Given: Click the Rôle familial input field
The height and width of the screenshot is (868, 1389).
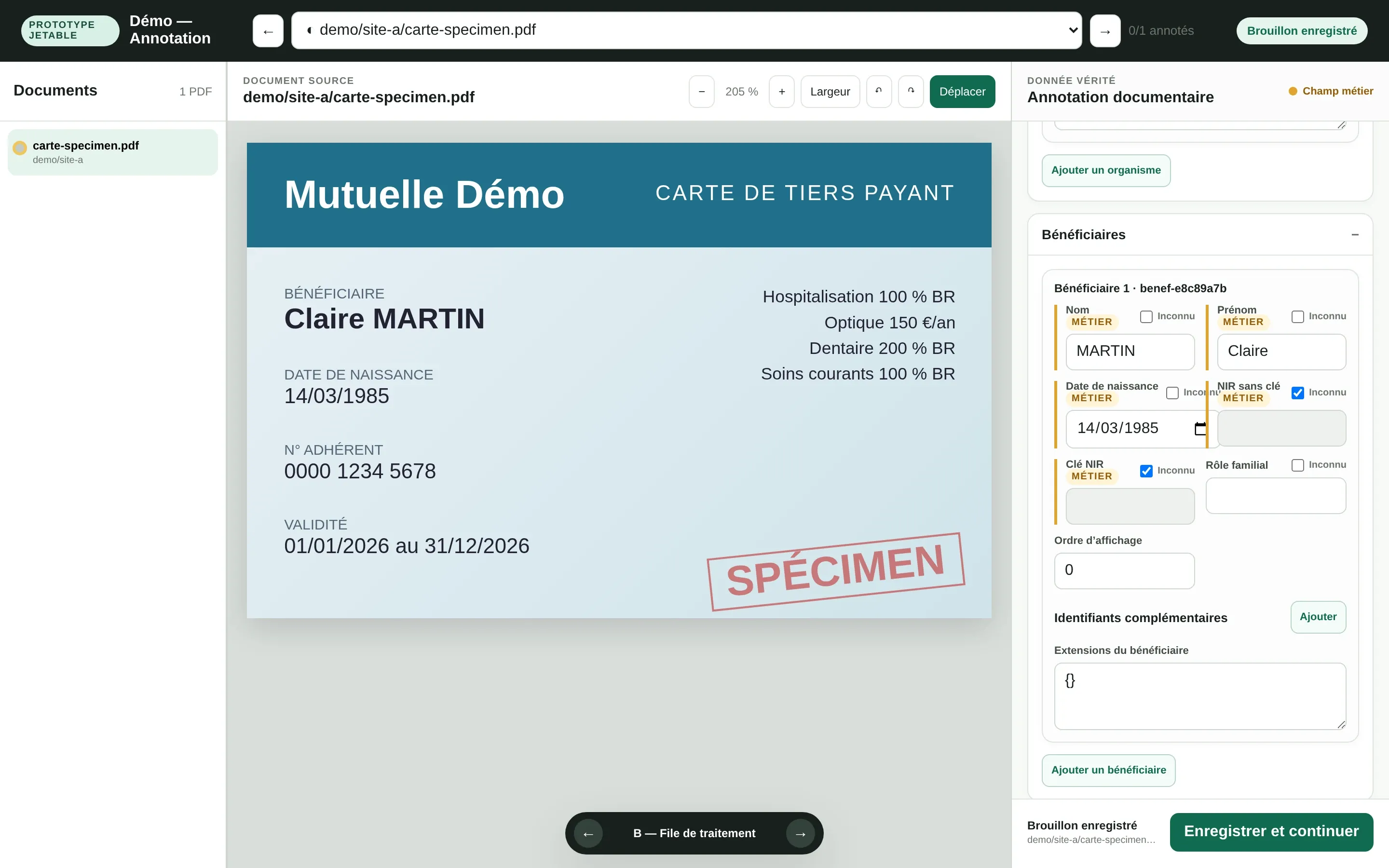Looking at the screenshot, I should pyautogui.click(x=1275, y=496).
